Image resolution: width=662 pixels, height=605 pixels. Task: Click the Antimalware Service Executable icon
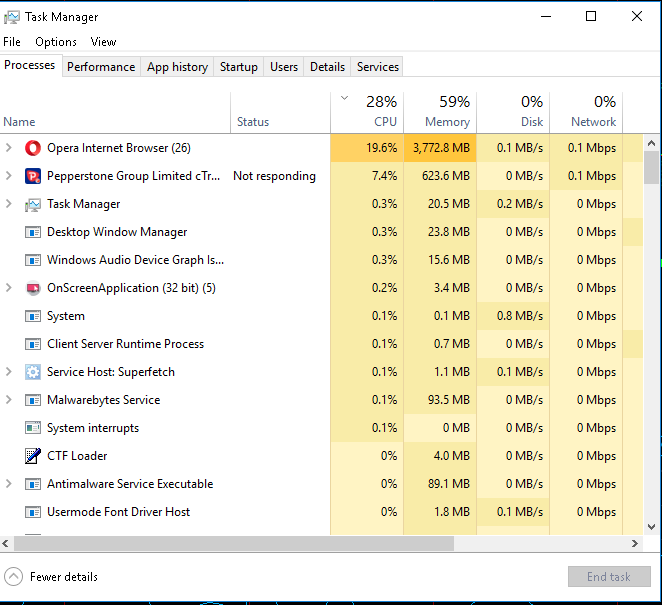33,484
